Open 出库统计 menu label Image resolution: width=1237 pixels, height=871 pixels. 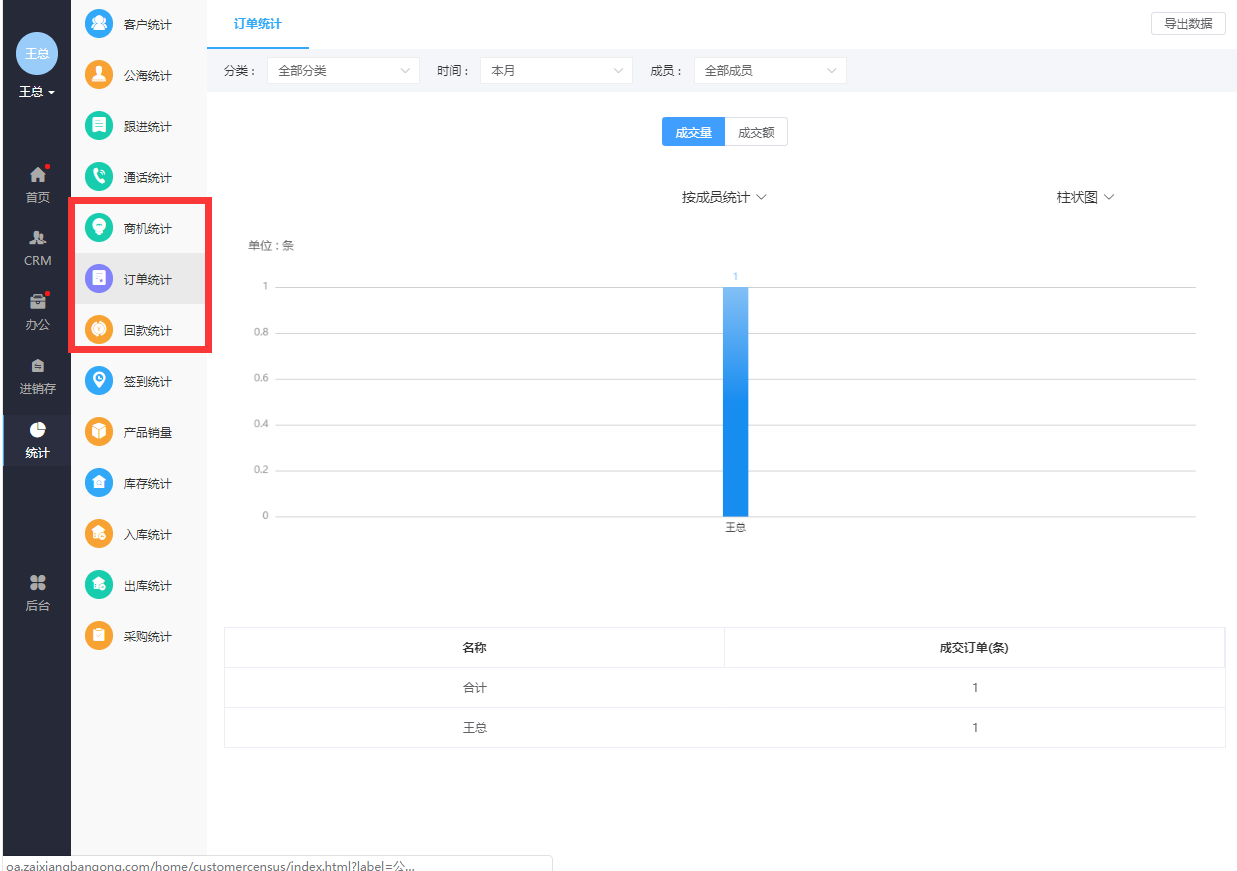148,586
